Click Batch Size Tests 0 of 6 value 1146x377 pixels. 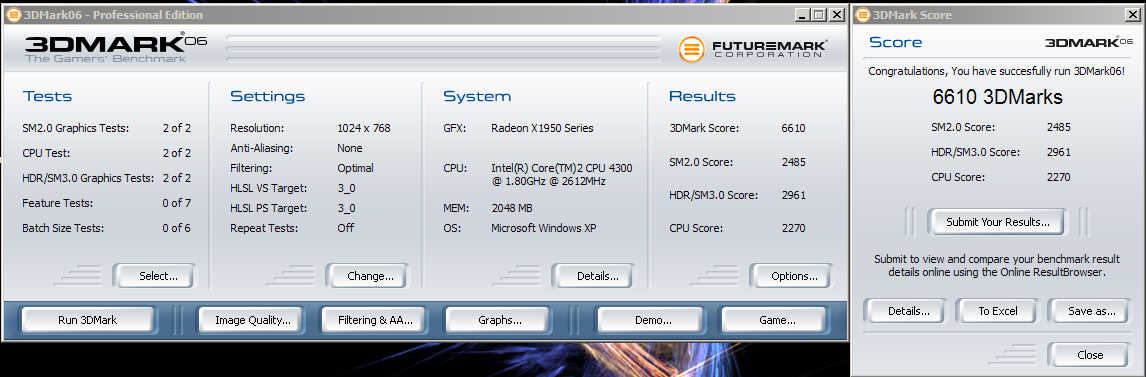click(x=176, y=228)
